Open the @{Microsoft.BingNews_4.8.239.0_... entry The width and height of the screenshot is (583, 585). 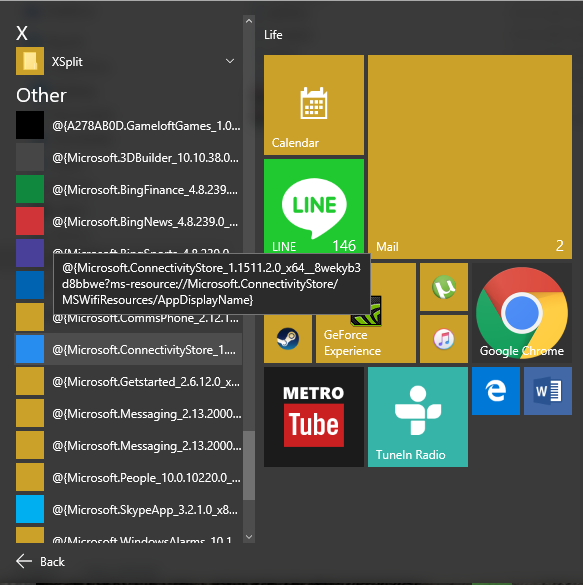click(129, 221)
